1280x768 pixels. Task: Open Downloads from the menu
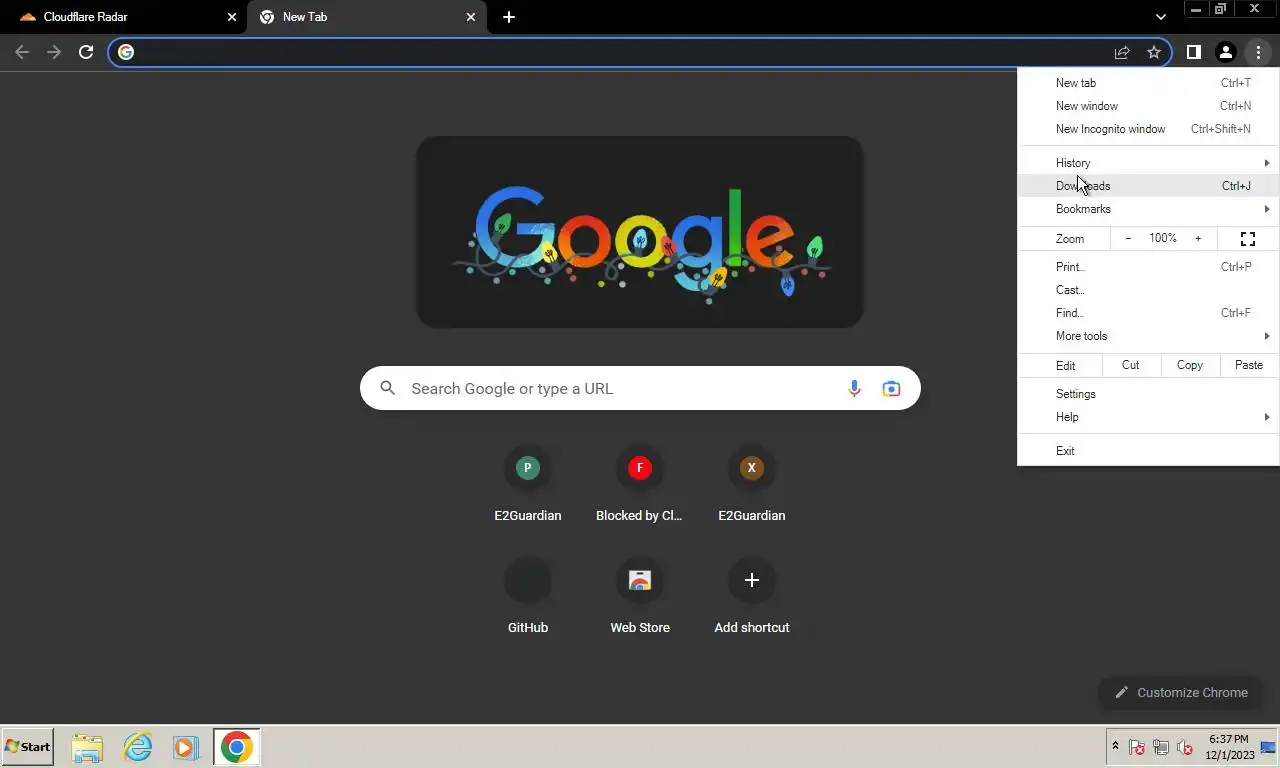1148,186
